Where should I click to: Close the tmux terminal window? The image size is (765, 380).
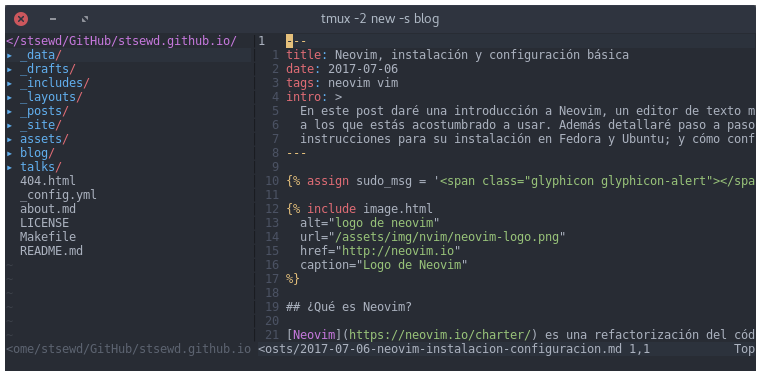click(x=21, y=19)
